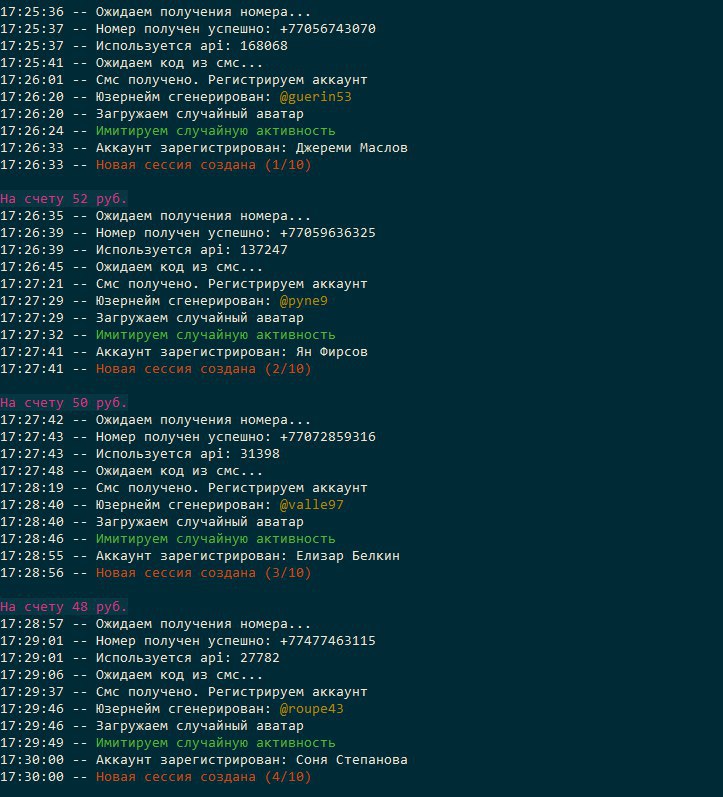Click 'Имитируем случайную активность' at 17:26:24
Screen dimensions: 723x797
216,131
